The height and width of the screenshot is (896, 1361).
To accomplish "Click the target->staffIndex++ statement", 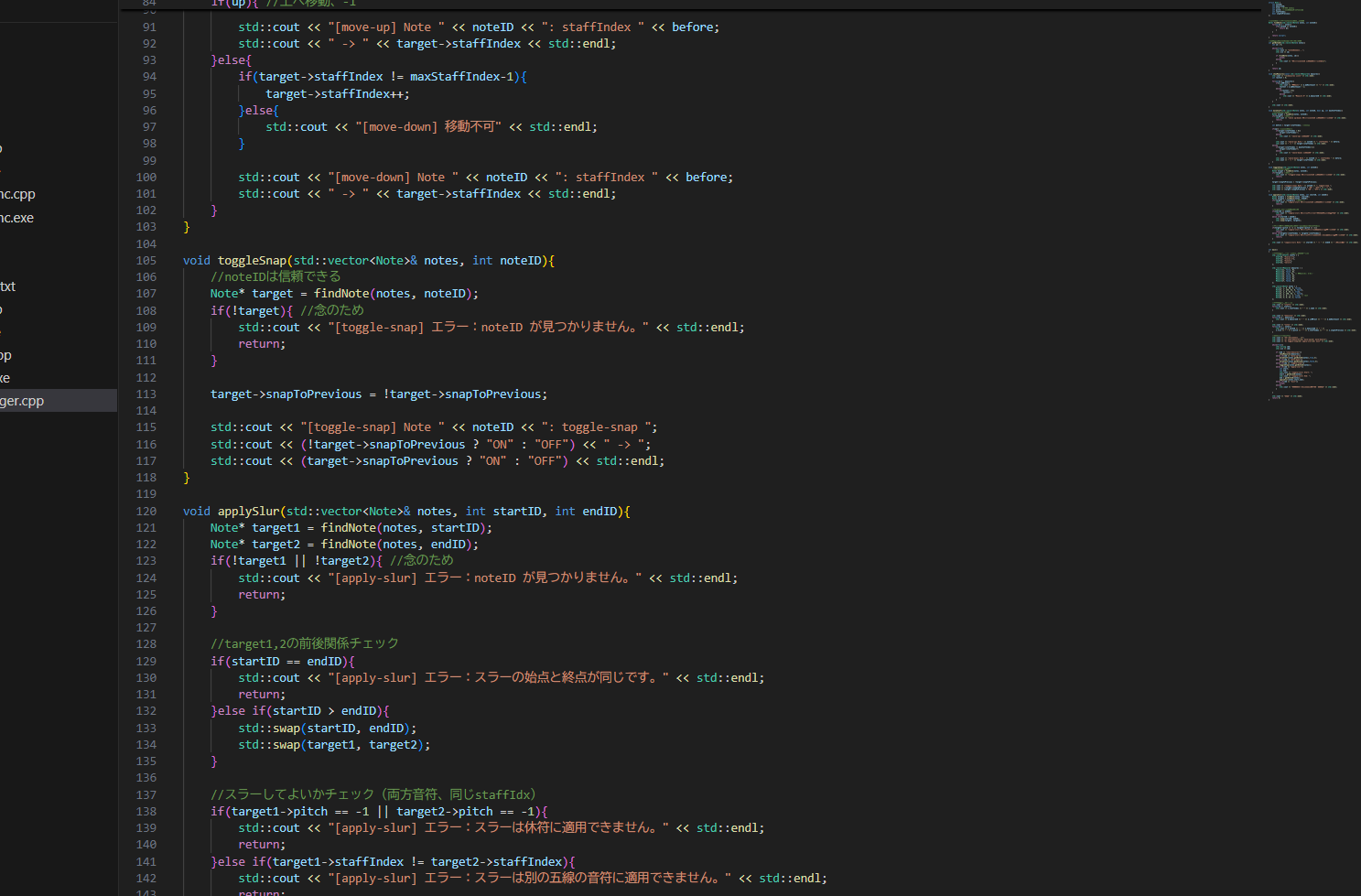I will [x=337, y=94].
